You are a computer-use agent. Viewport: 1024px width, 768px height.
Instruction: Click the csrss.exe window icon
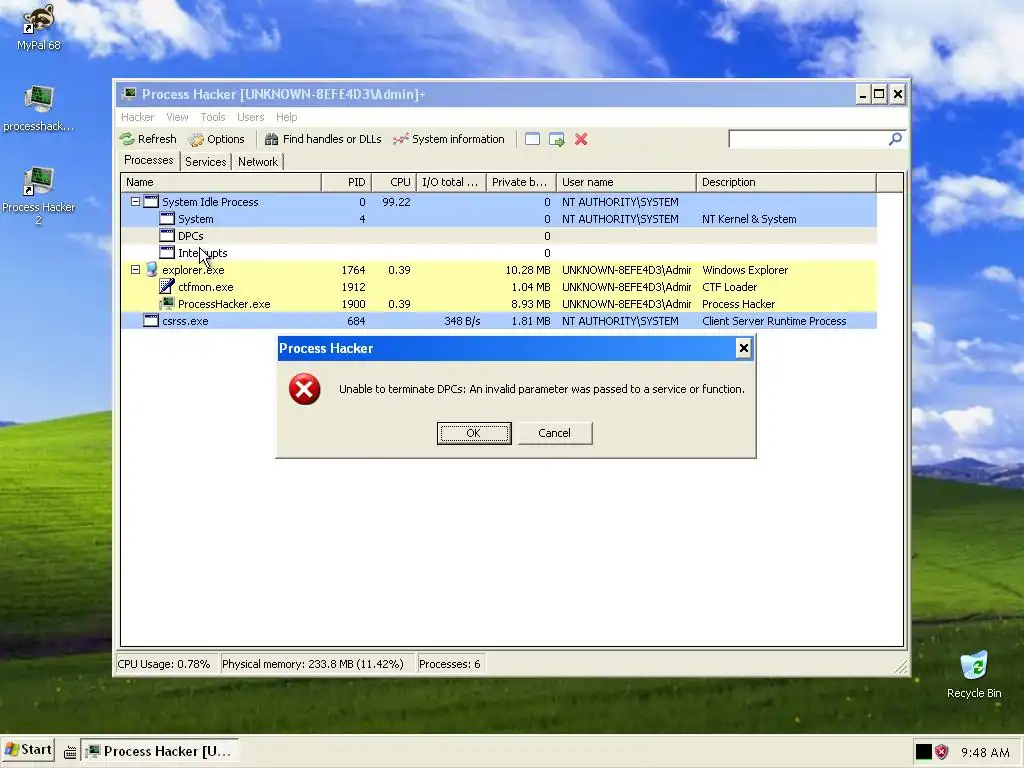151,321
